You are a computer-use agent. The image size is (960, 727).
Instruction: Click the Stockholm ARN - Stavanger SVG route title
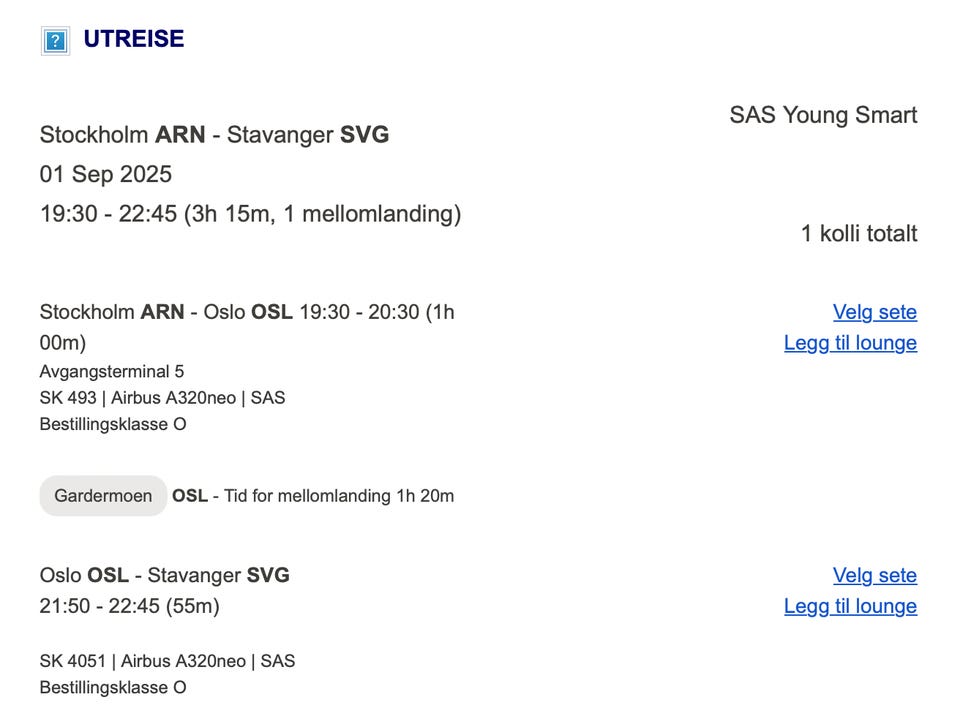click(x=214, y=134)
